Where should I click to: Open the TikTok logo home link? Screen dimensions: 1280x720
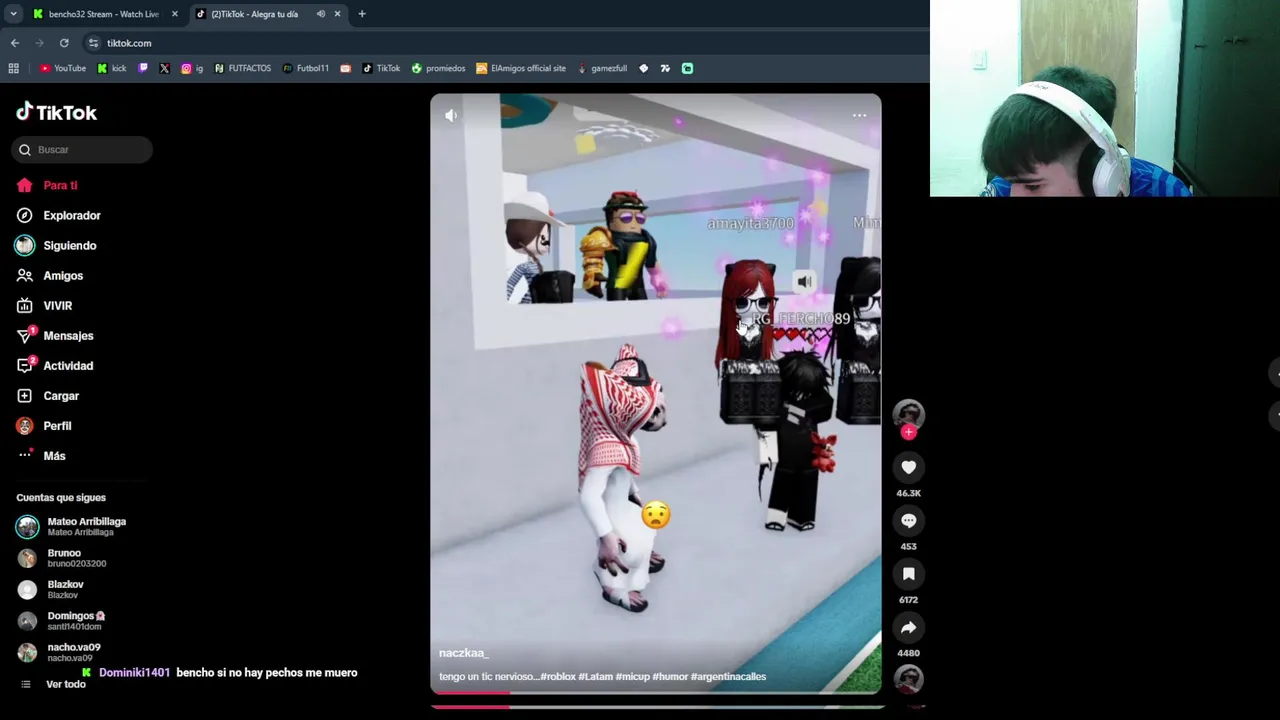[56, 112]
